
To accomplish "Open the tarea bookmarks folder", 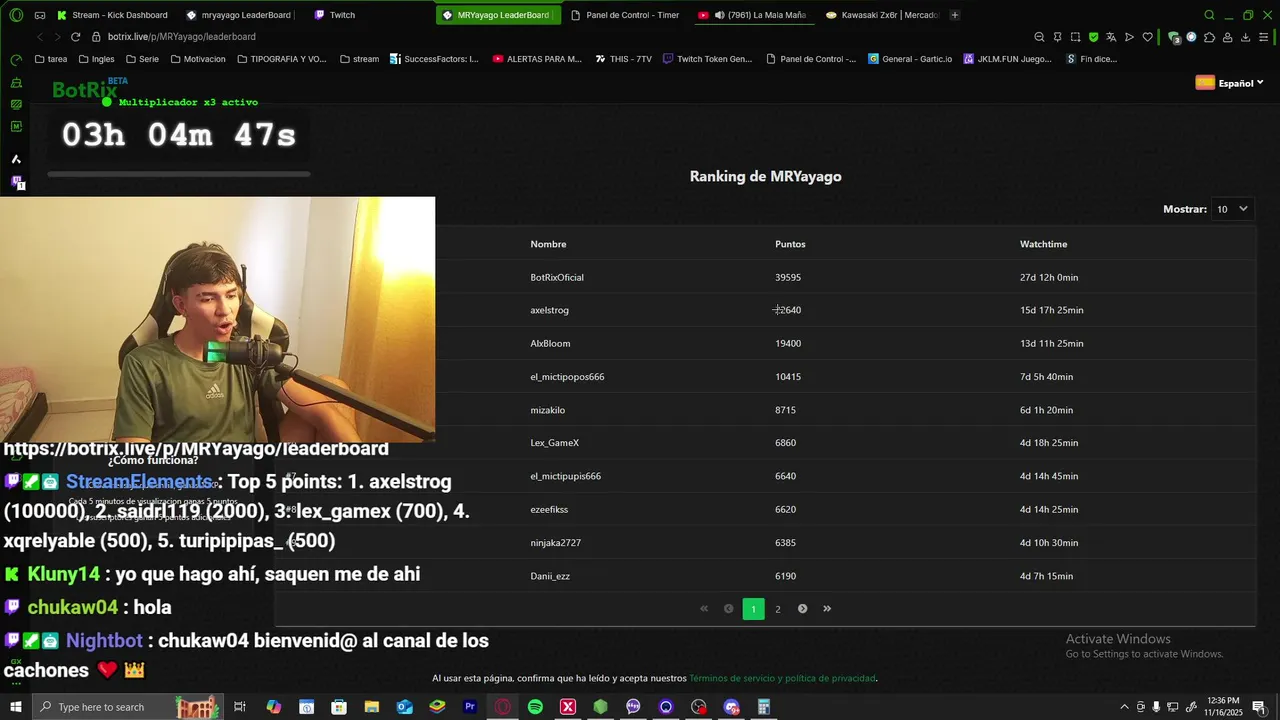I will [51, 59].
